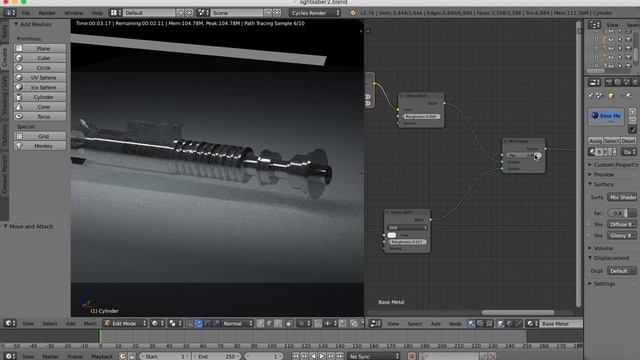The image size is (640, 360).
Task: Open the Render menu
Action: coord(47,13)
